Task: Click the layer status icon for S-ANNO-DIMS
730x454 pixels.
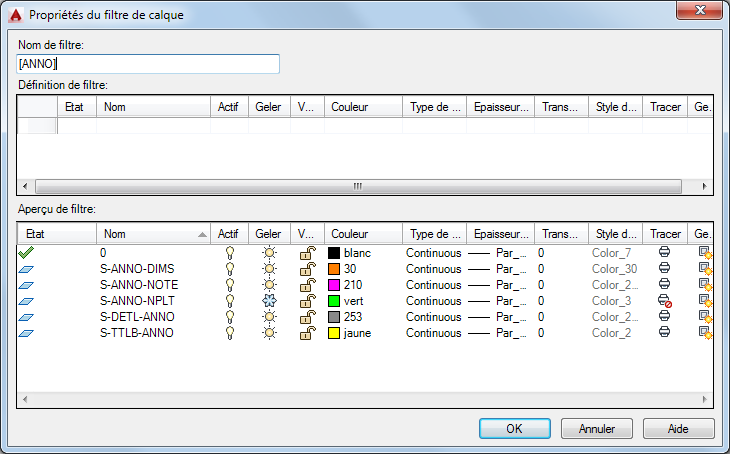Action: click(26, 269)
